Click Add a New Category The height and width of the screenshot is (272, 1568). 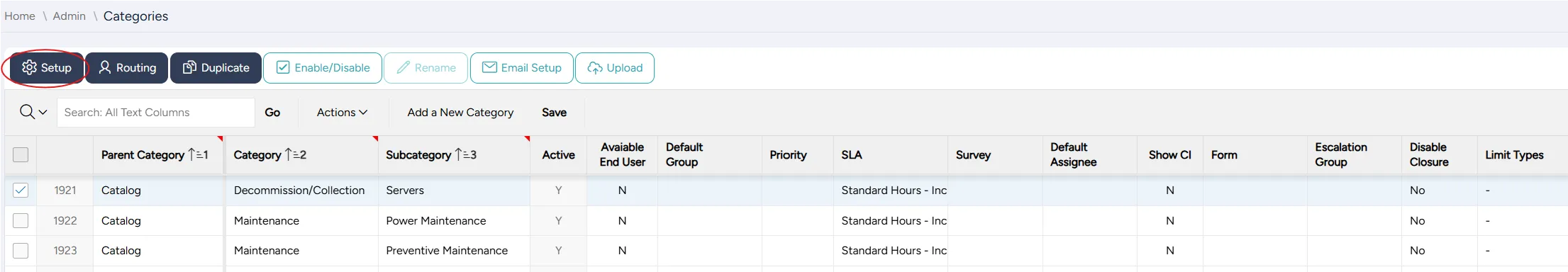pyautogui.click(x=460, y=113)
